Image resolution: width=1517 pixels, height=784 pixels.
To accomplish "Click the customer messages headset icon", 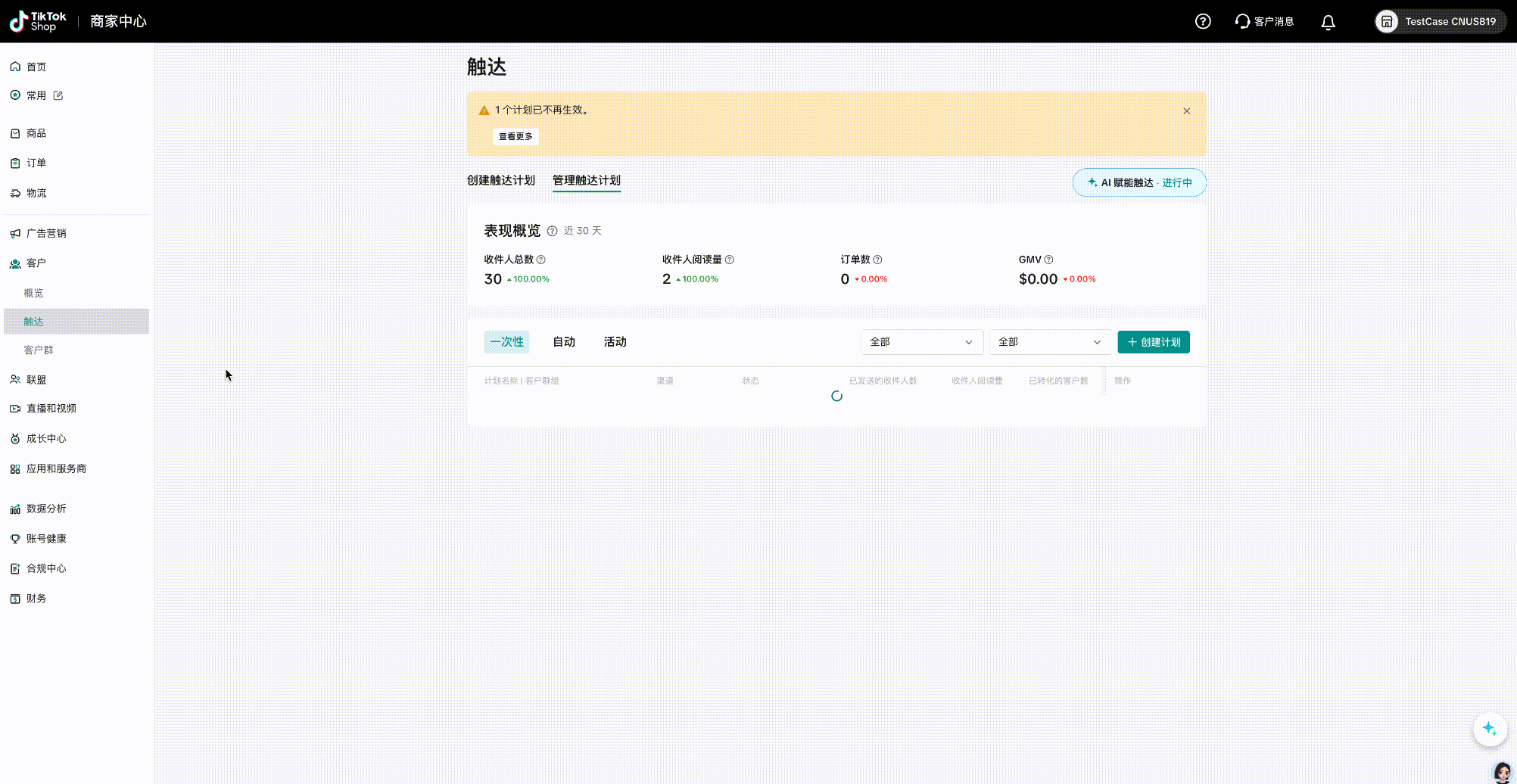I will coord(1242,21).
